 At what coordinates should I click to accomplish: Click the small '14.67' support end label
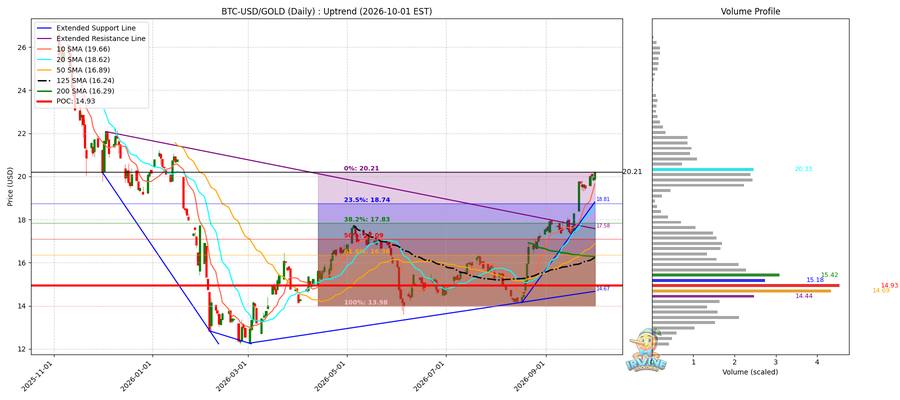click(x=603, y=289)
